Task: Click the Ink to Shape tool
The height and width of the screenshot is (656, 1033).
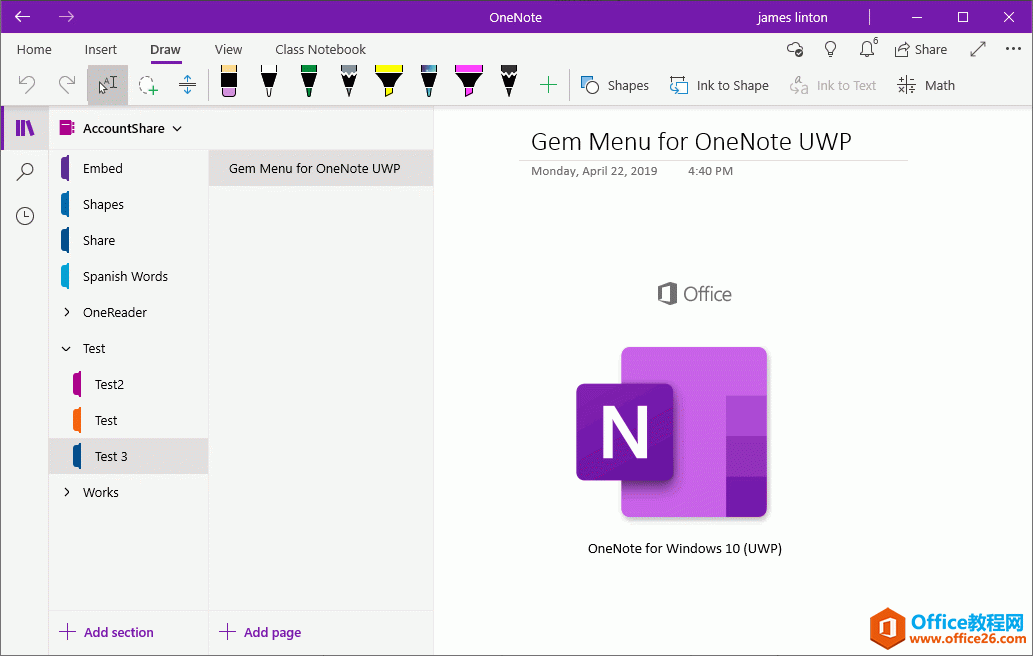Action: [x=718, y=85]
